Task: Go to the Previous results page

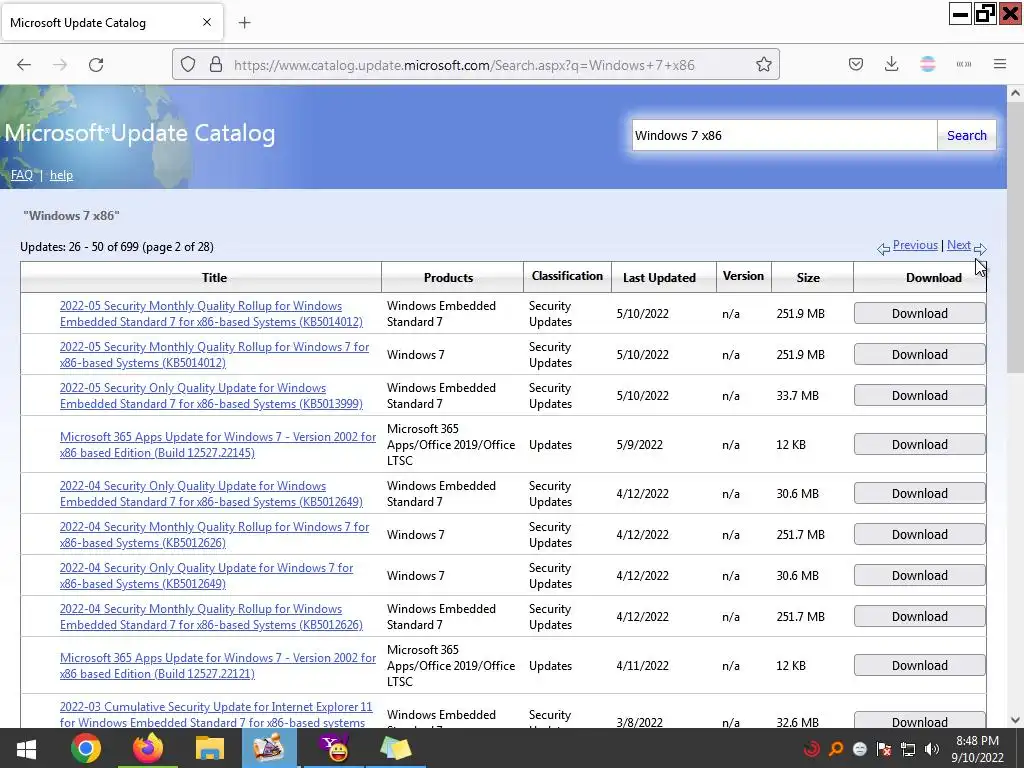Action: pos(915,245)
